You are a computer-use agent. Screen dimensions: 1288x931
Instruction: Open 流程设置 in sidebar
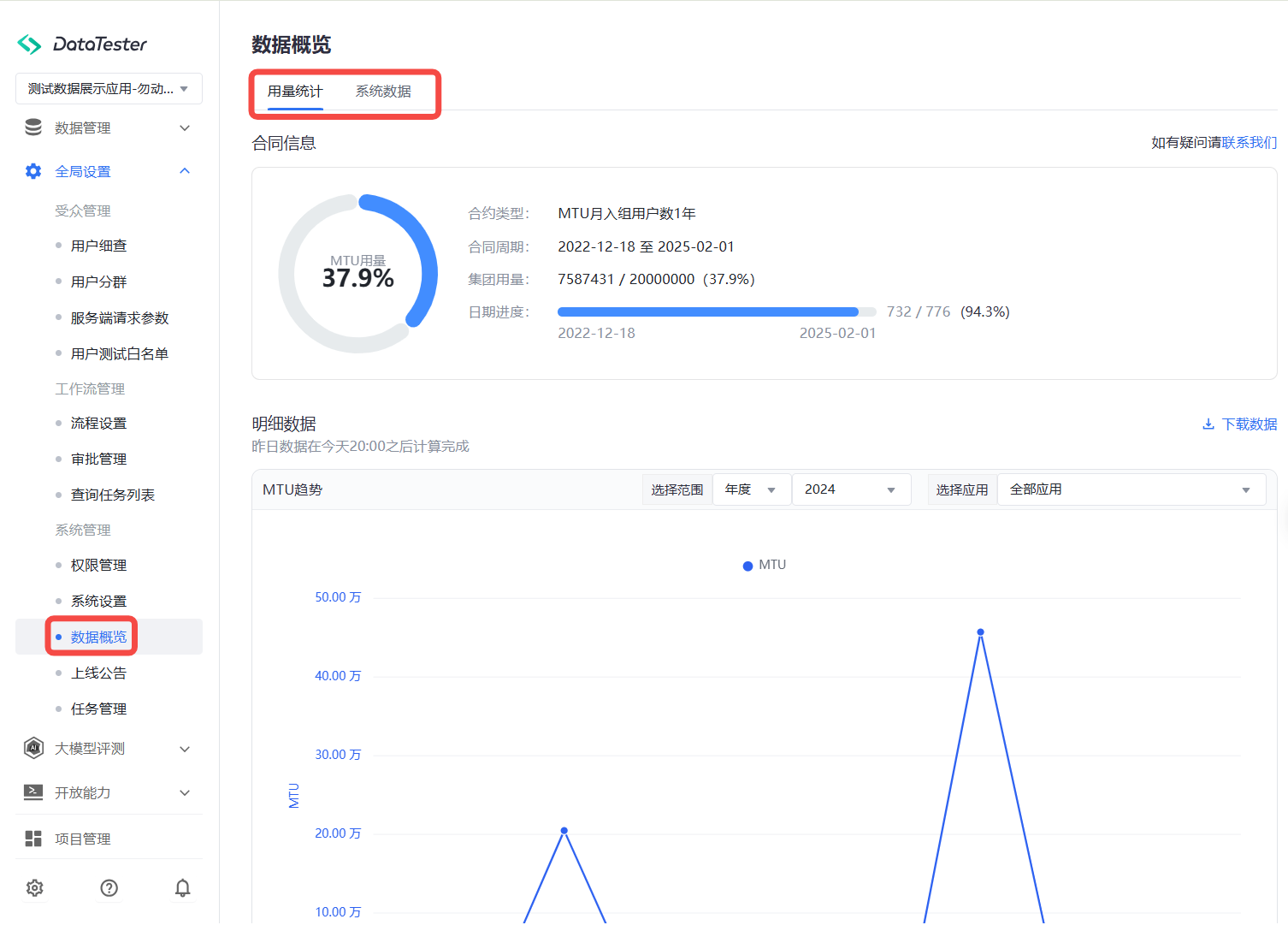[98, 423]
